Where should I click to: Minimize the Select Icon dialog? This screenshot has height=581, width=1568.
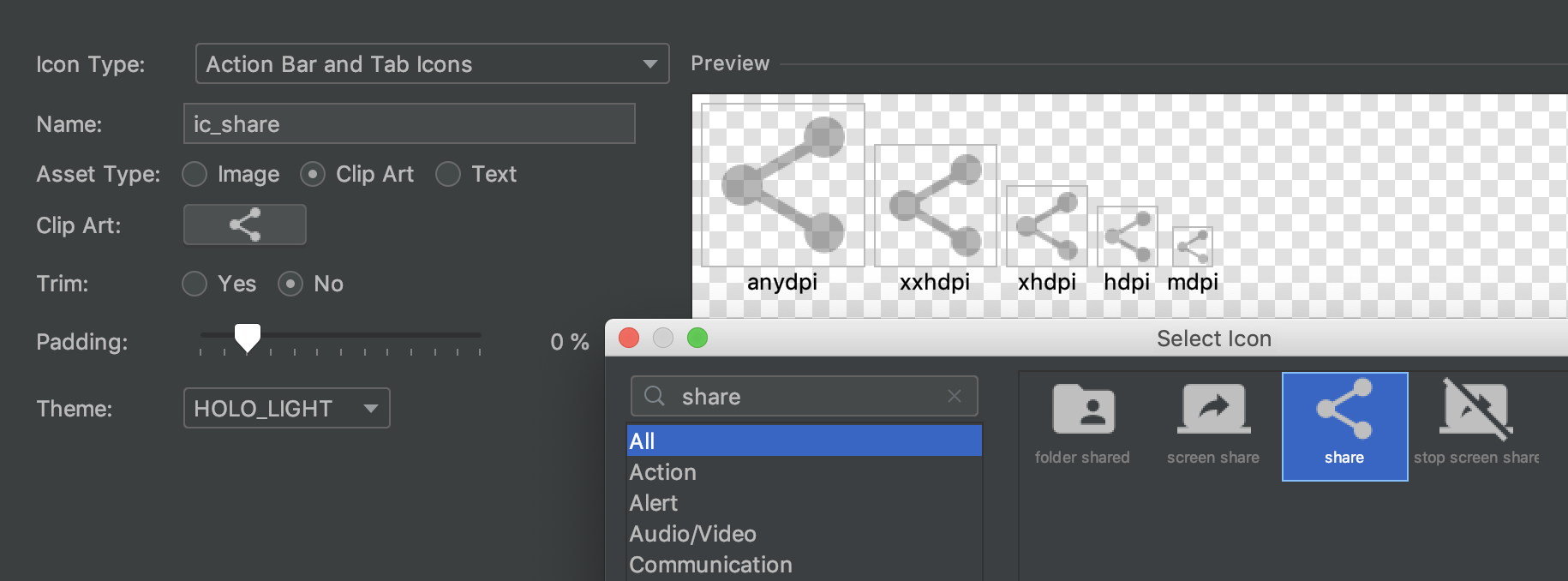coord(663,338)
